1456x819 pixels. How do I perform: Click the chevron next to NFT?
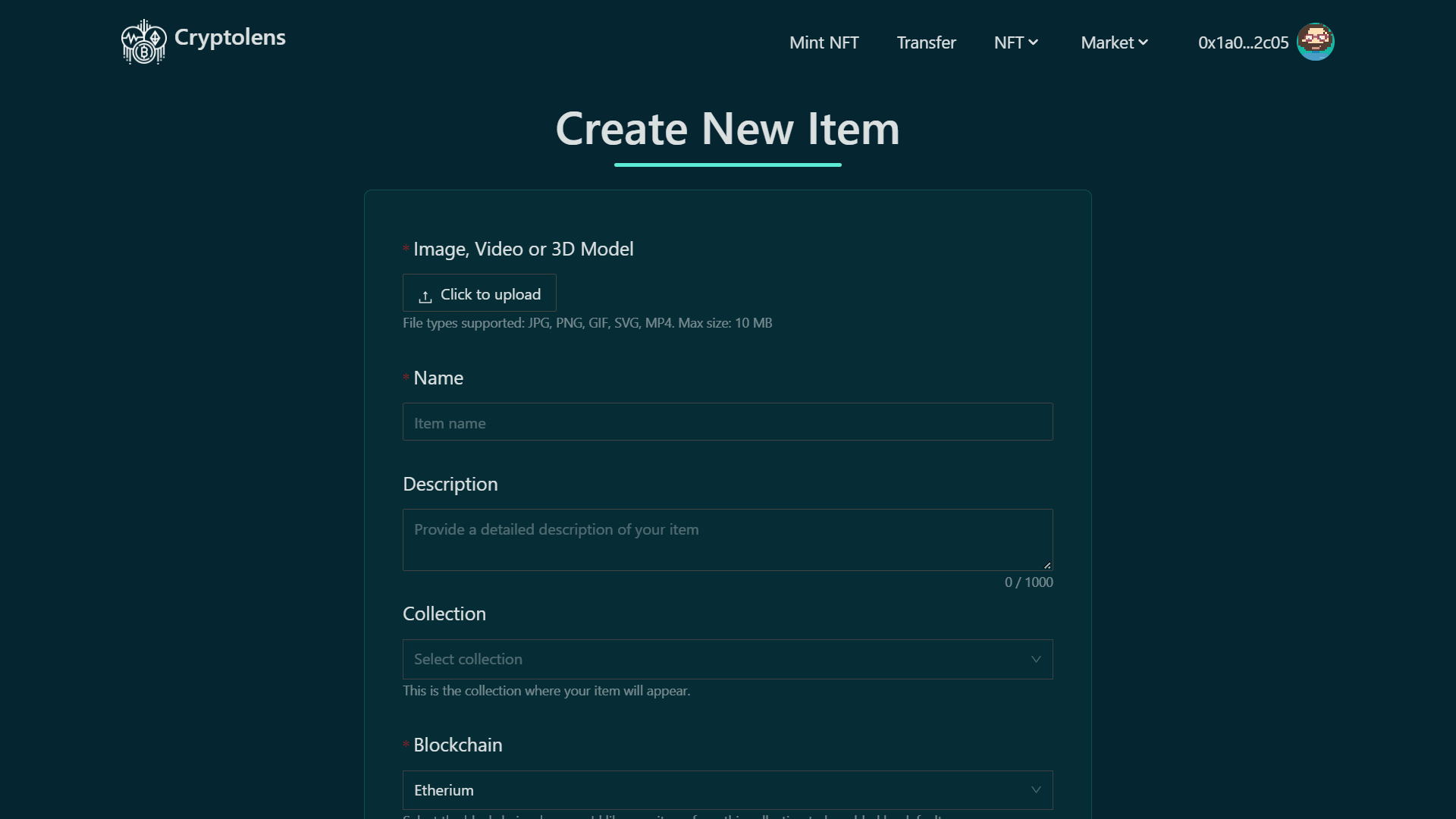tap(1034, 42)
